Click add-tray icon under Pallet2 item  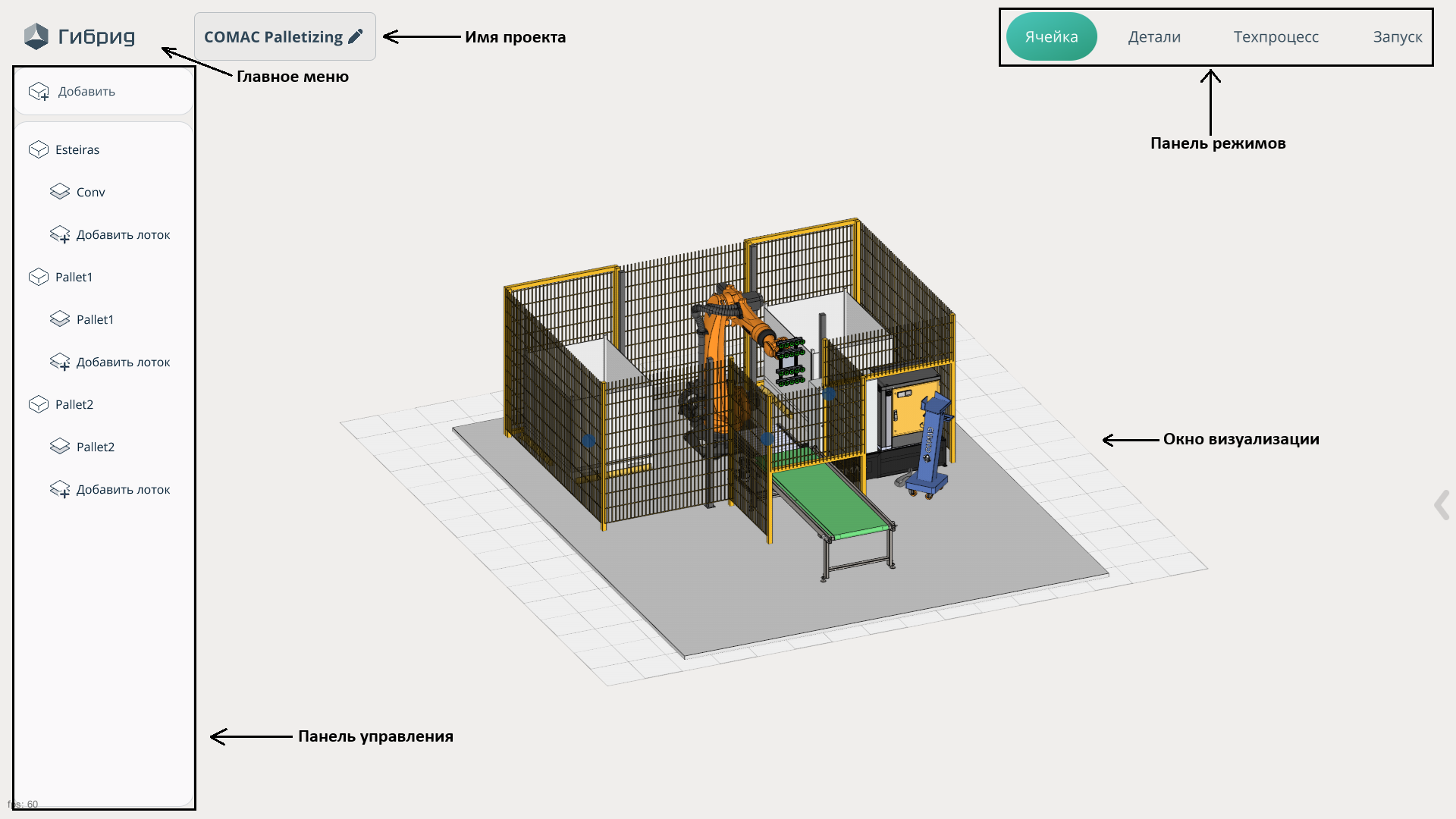click(x=60, y=490)
